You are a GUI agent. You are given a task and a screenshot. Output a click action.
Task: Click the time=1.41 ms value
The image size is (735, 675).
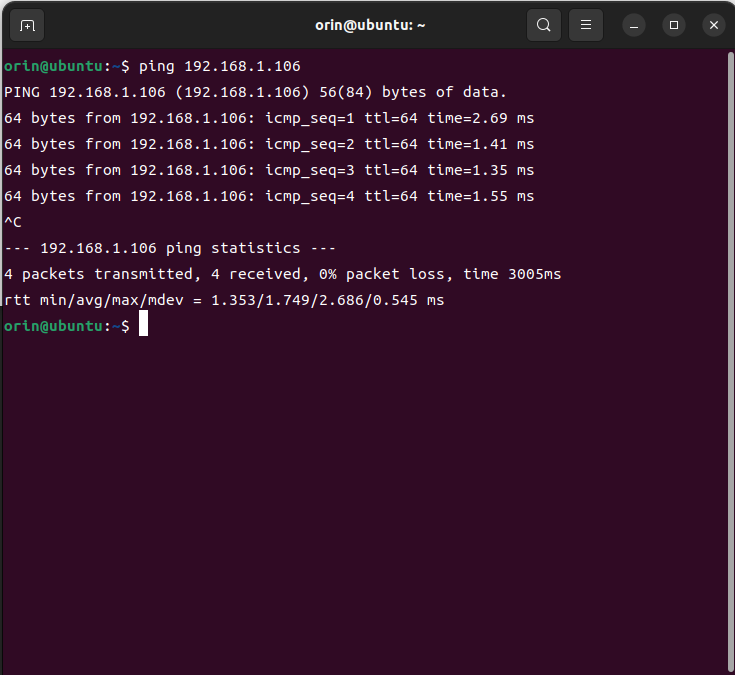[x=480, y=144]
